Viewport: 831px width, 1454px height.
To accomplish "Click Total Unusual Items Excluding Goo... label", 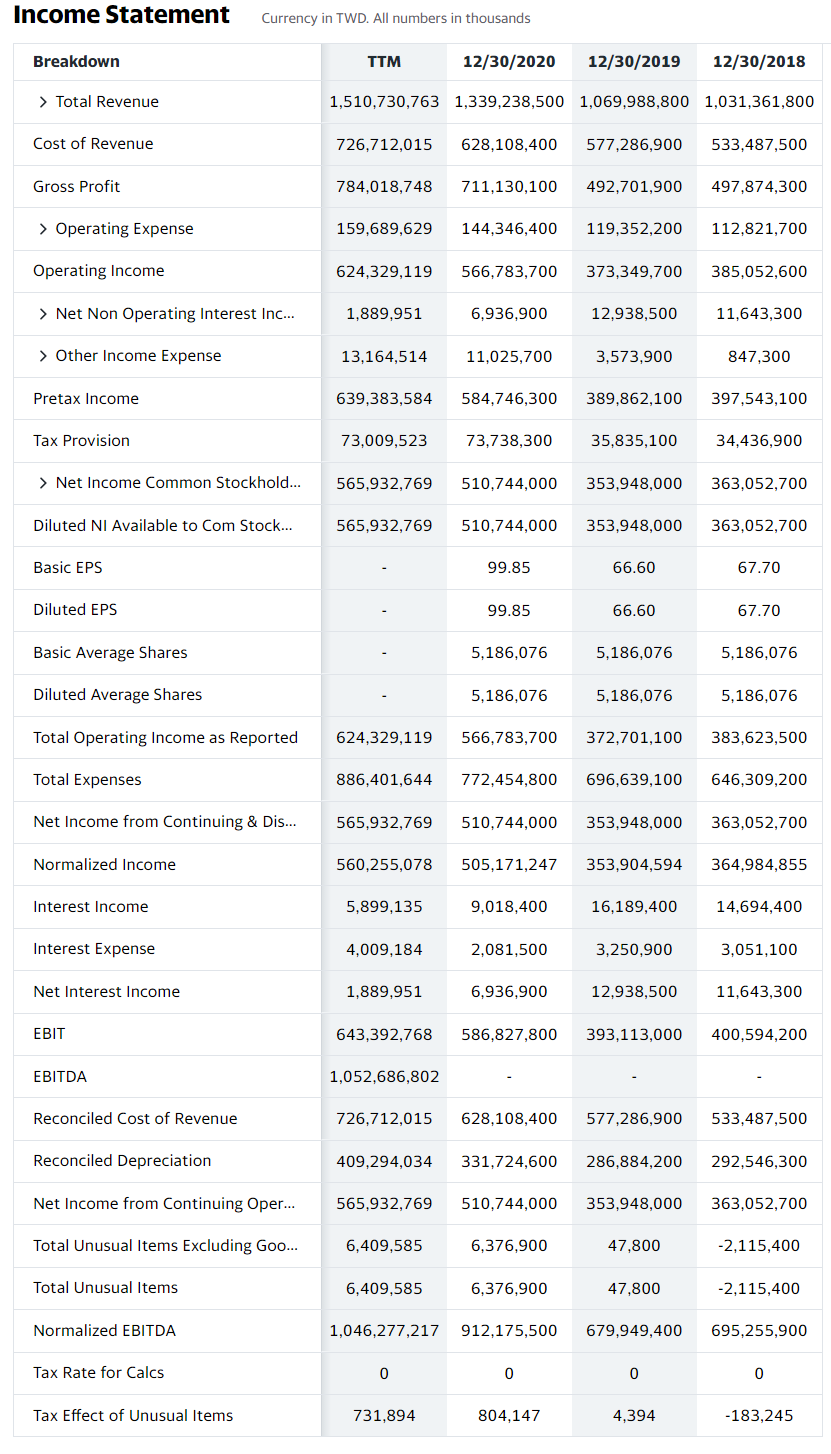I will point(165,1246).
